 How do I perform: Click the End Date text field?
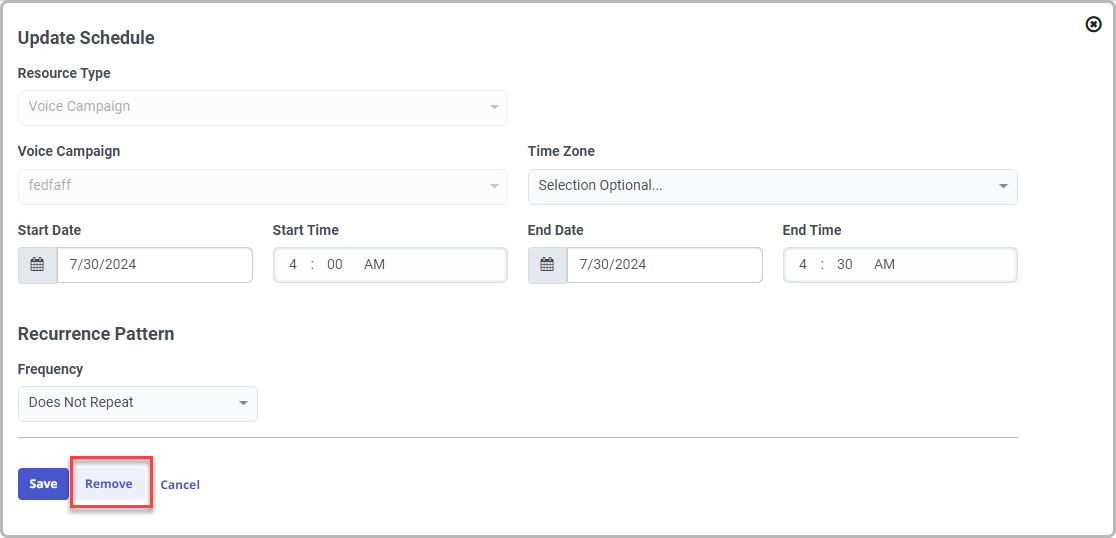(x=664, y=265)
